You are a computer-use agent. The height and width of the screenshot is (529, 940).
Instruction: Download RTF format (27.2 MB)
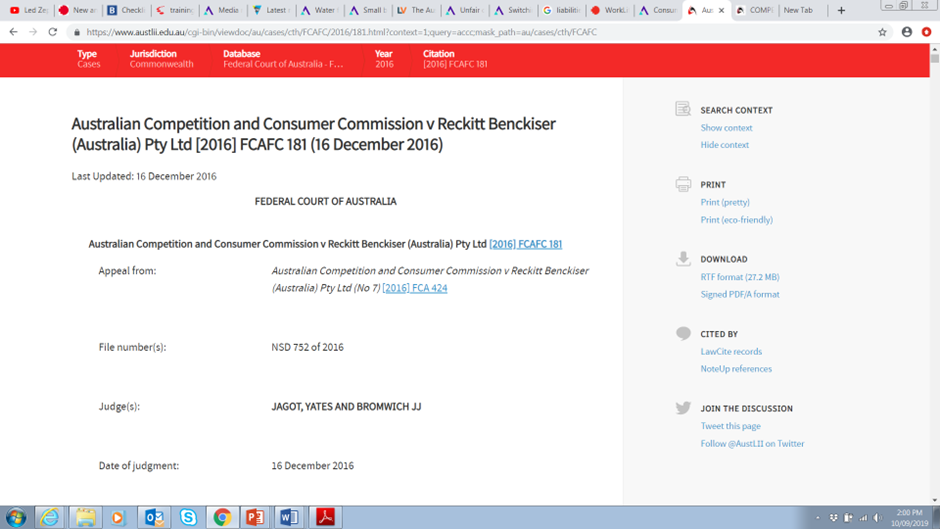tap(740, 277)
